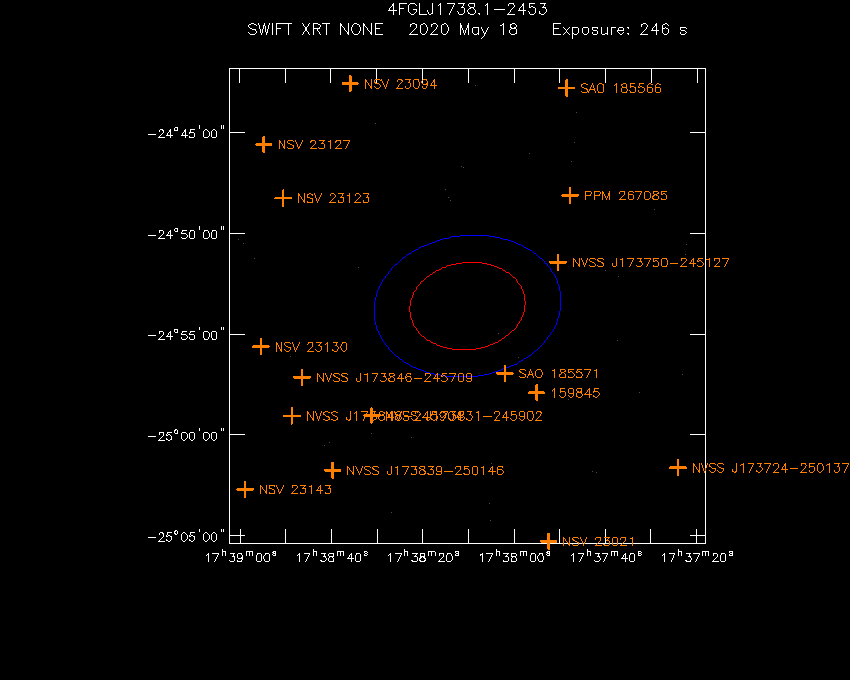Image resolution: width=850 pixels, height=680 pixels.
Task: Click the 17h38m00s right ascension label
Action: (514, 557)
